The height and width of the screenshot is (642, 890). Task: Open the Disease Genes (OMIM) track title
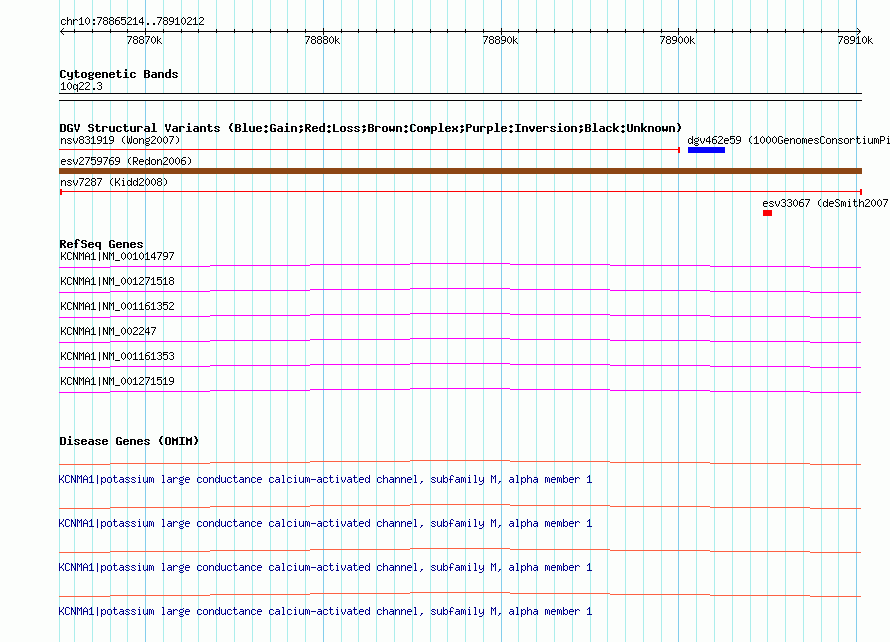(129, 441)
